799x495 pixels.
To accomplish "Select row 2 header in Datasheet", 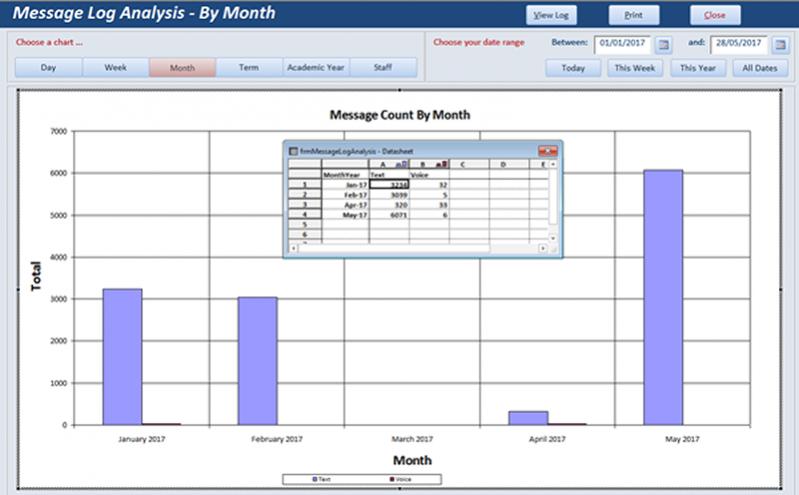I will coord(305,195).
